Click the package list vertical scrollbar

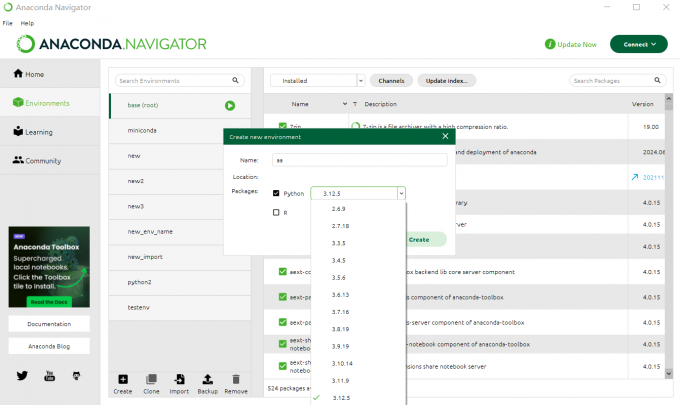click(669, 234)
